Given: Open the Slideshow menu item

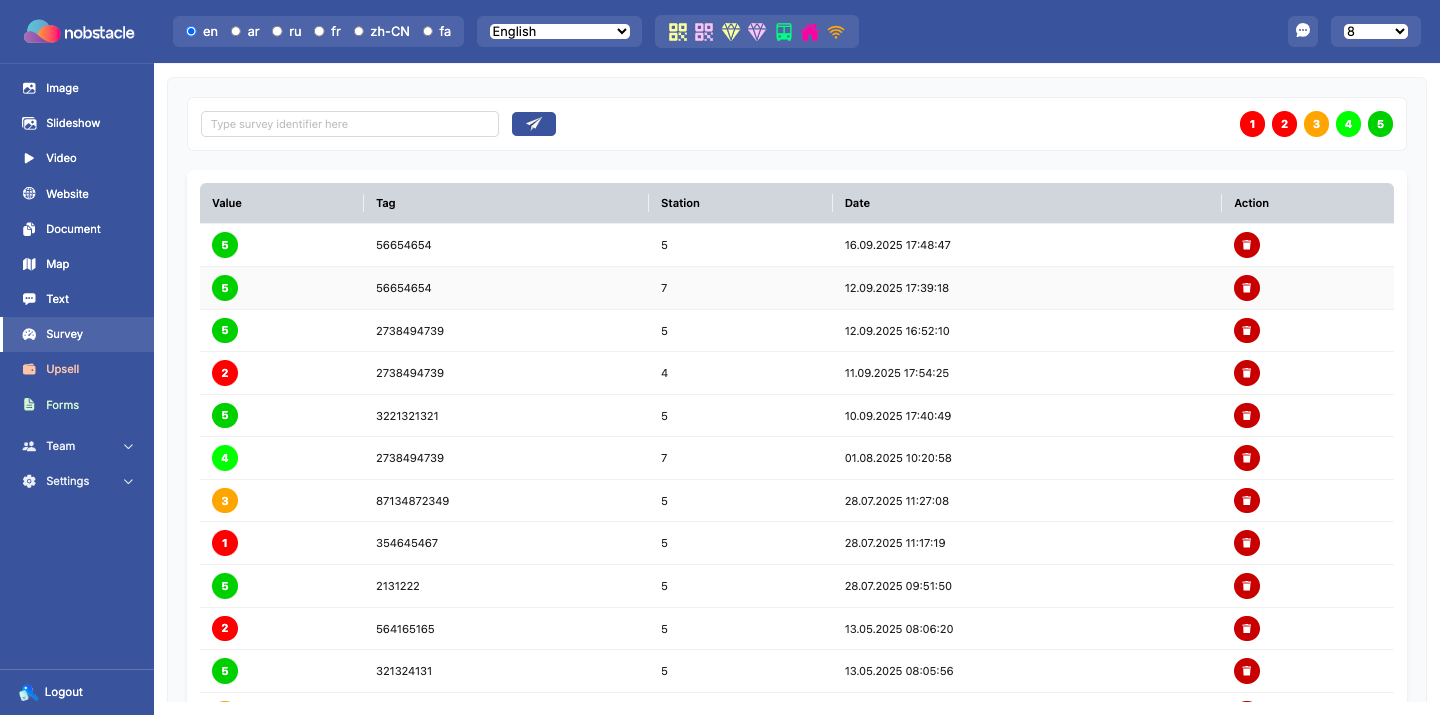Looking at the screenshot, I should click(73, 123).
